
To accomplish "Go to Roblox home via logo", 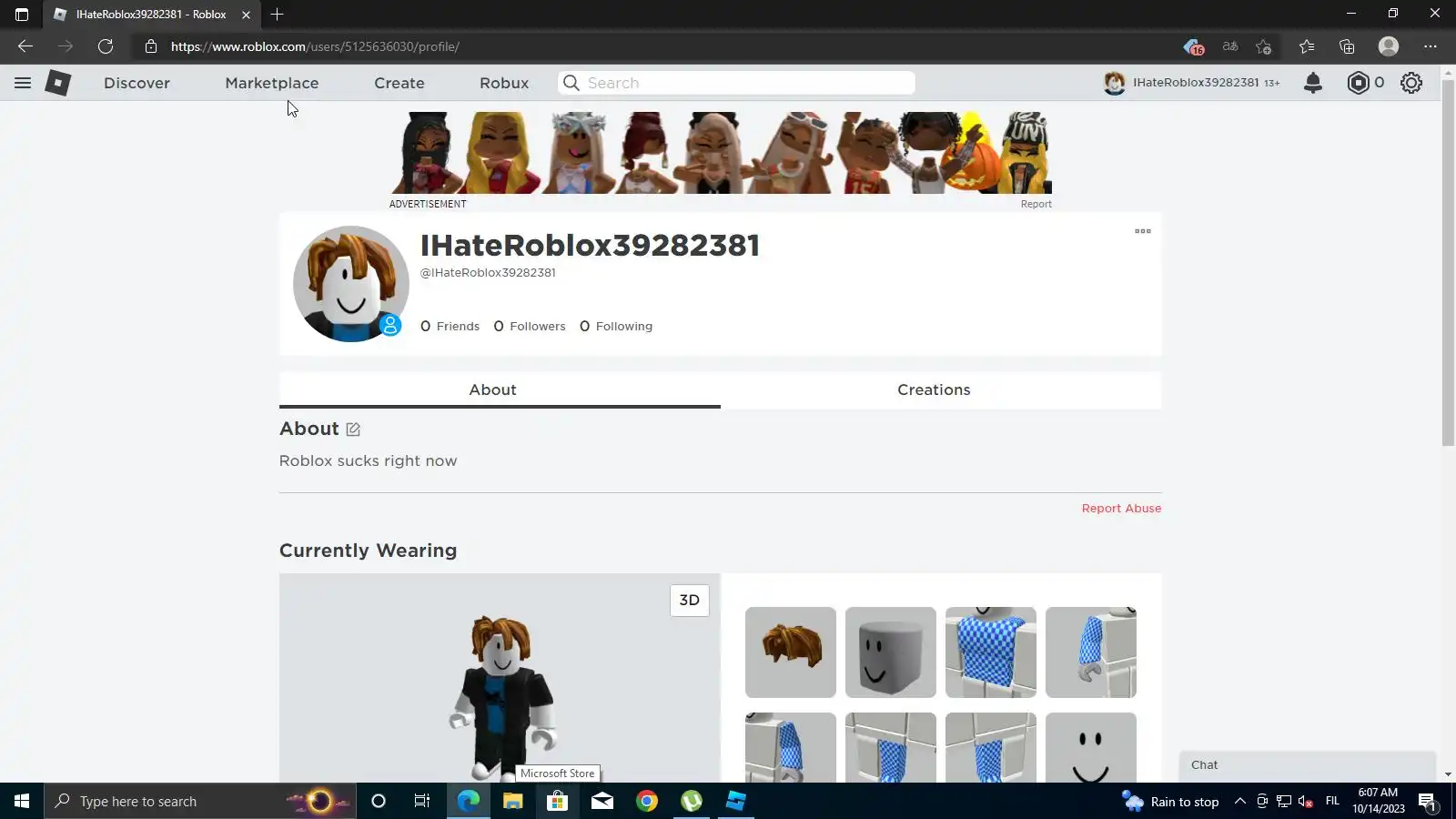I will pyautogui.click(x=58, y=83).
